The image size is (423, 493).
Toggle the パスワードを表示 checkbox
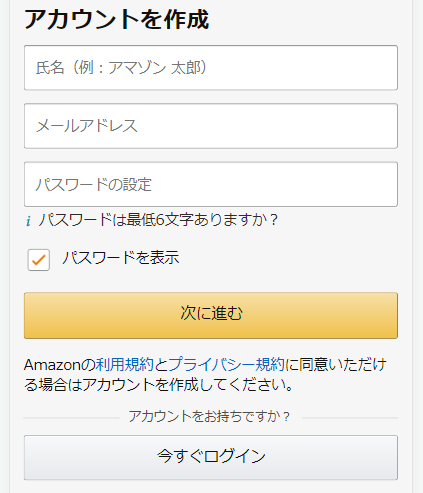pyautogui.click(x=39, y=260)
